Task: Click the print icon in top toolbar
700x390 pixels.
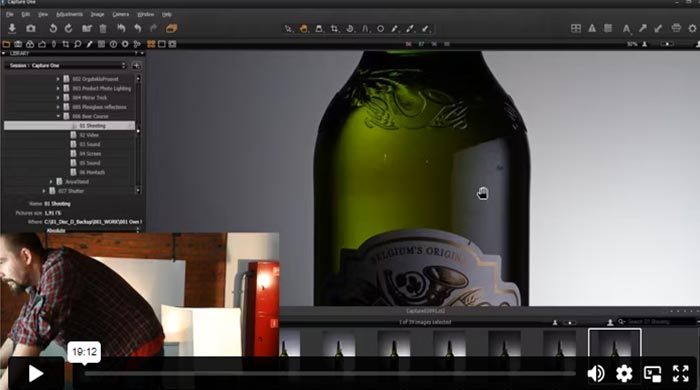Action: point(676,29)
